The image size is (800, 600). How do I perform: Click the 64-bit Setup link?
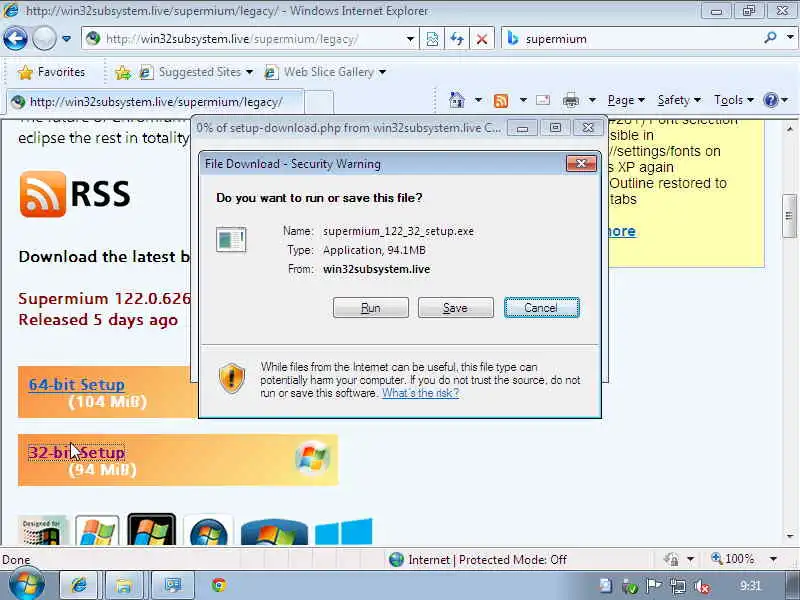coord(77,384)
